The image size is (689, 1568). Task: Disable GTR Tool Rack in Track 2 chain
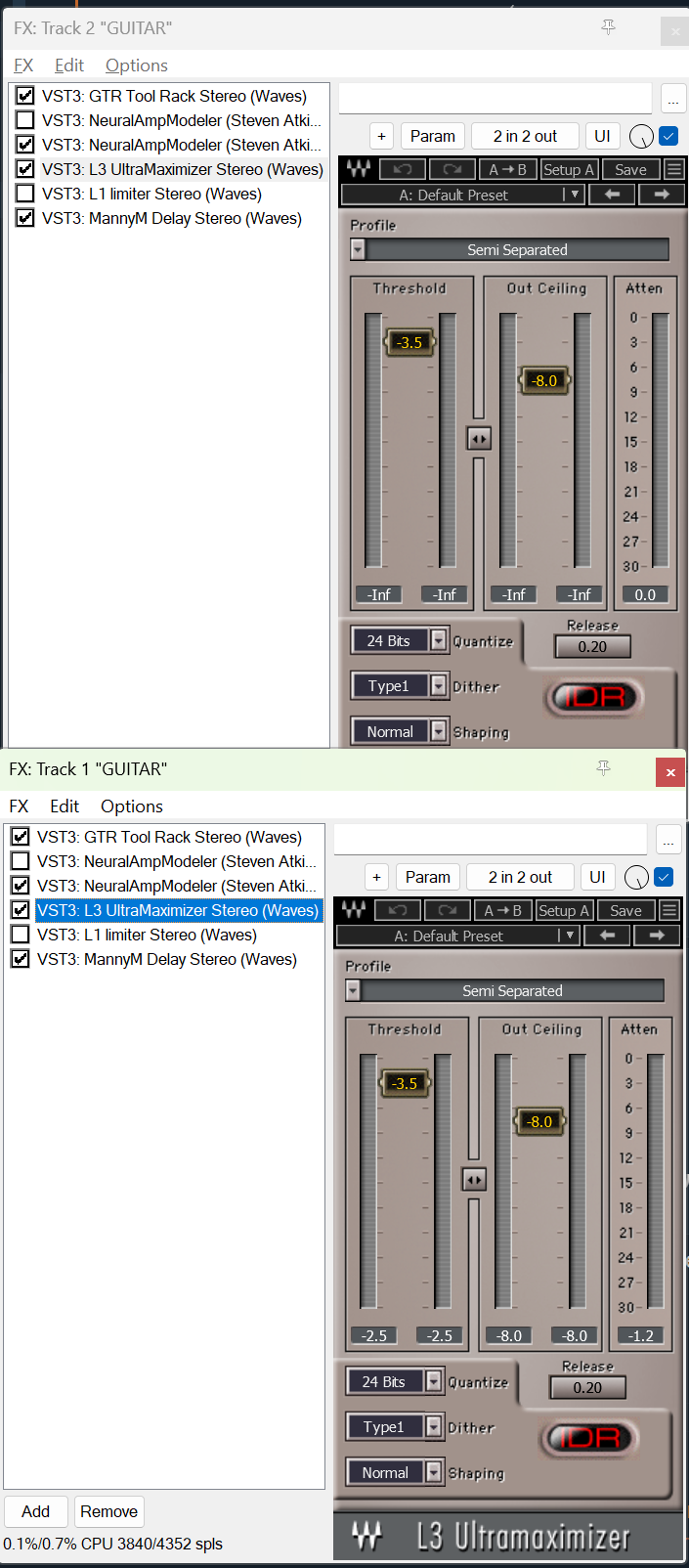25,96
